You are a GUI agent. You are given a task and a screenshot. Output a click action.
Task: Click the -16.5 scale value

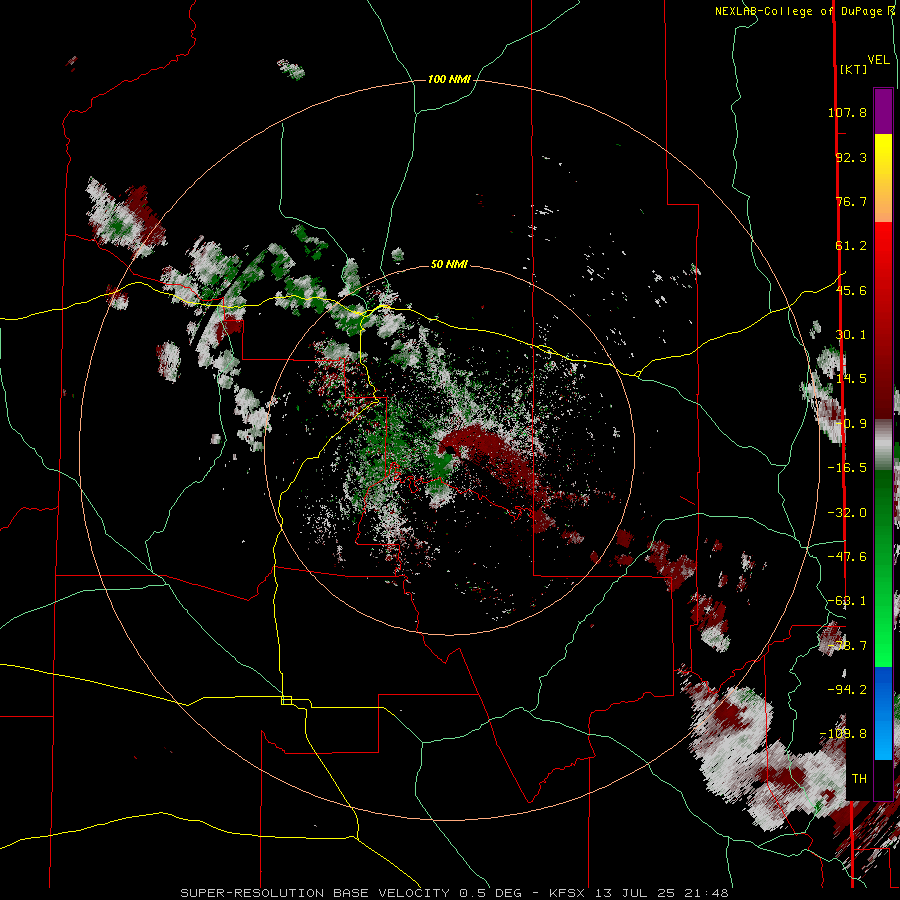[x=847, y=468]
